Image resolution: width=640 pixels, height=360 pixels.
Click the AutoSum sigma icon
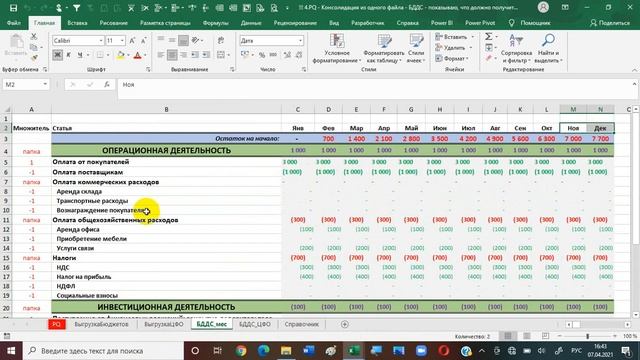[489, 37]
